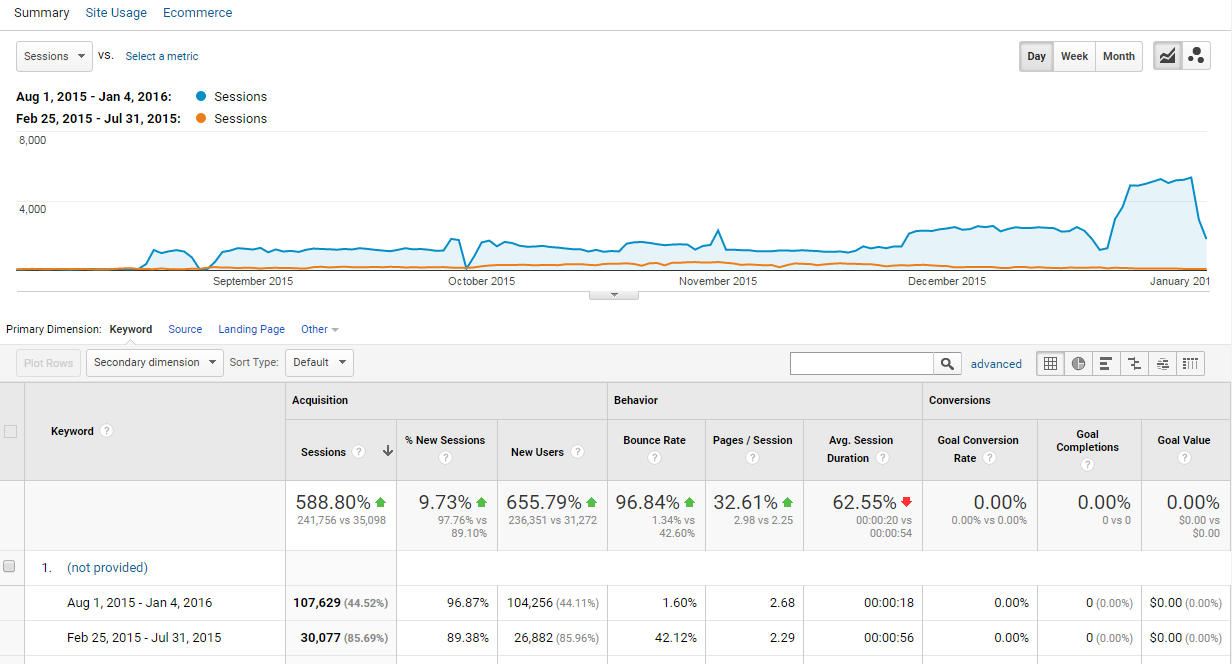Open the Secondary dimension dropdown
The height and width of the screenshot is (664, 1232).
[x=154, y=363]
